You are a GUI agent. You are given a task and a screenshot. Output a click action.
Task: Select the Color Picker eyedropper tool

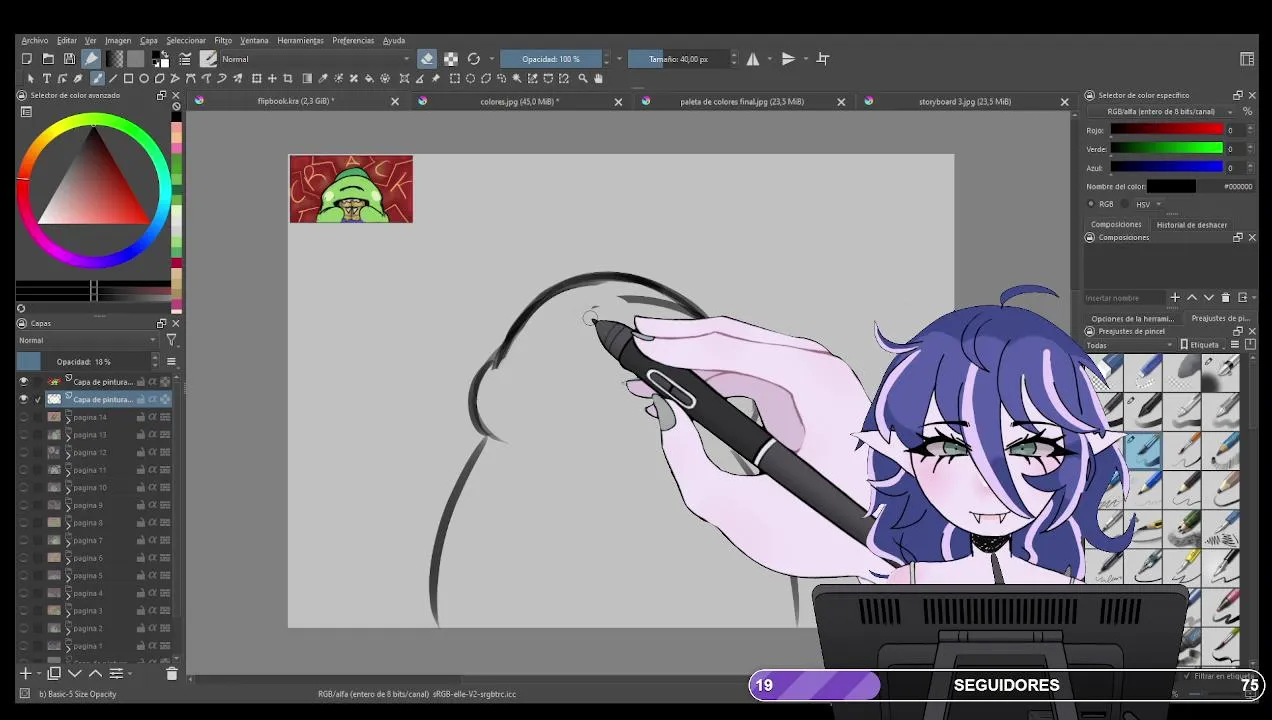click(323, 78)
